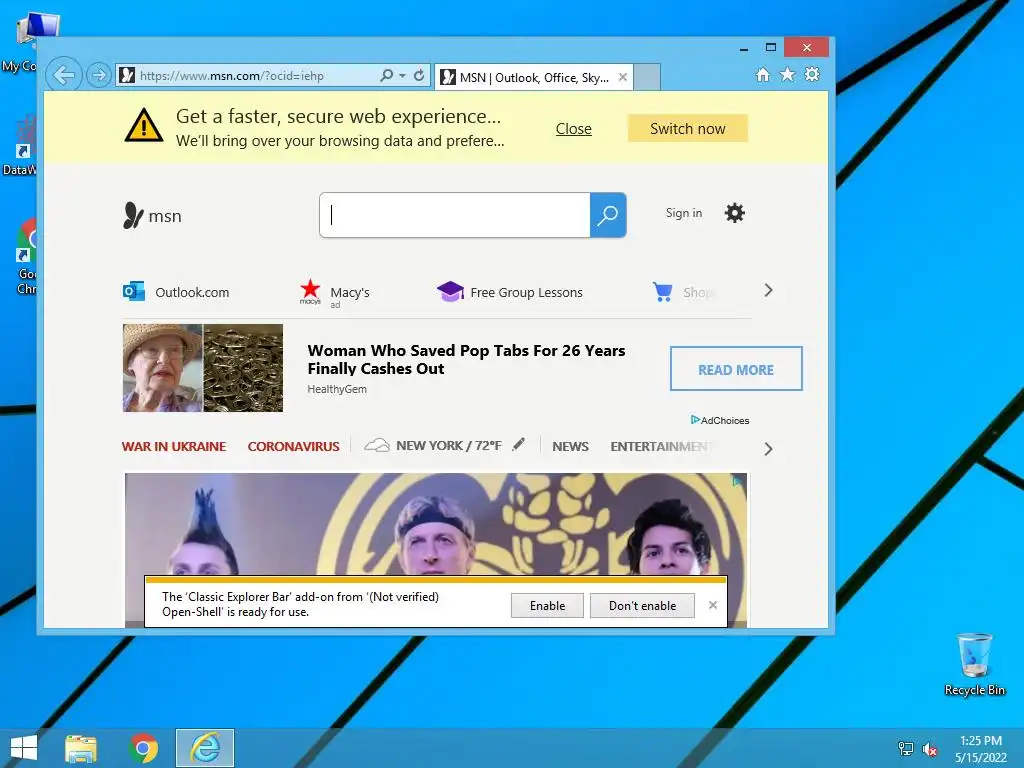Click the network tray icon
The height and width of the screenshot is (768, 1024).
pyautogui.click(x=906, y=748)
